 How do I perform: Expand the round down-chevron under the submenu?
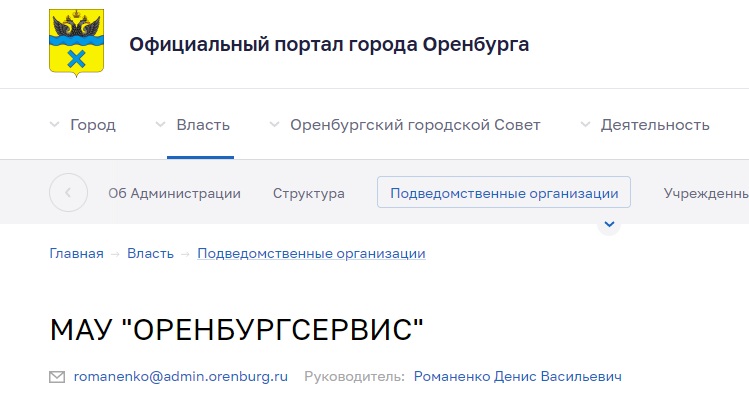(x=608, y=225)
